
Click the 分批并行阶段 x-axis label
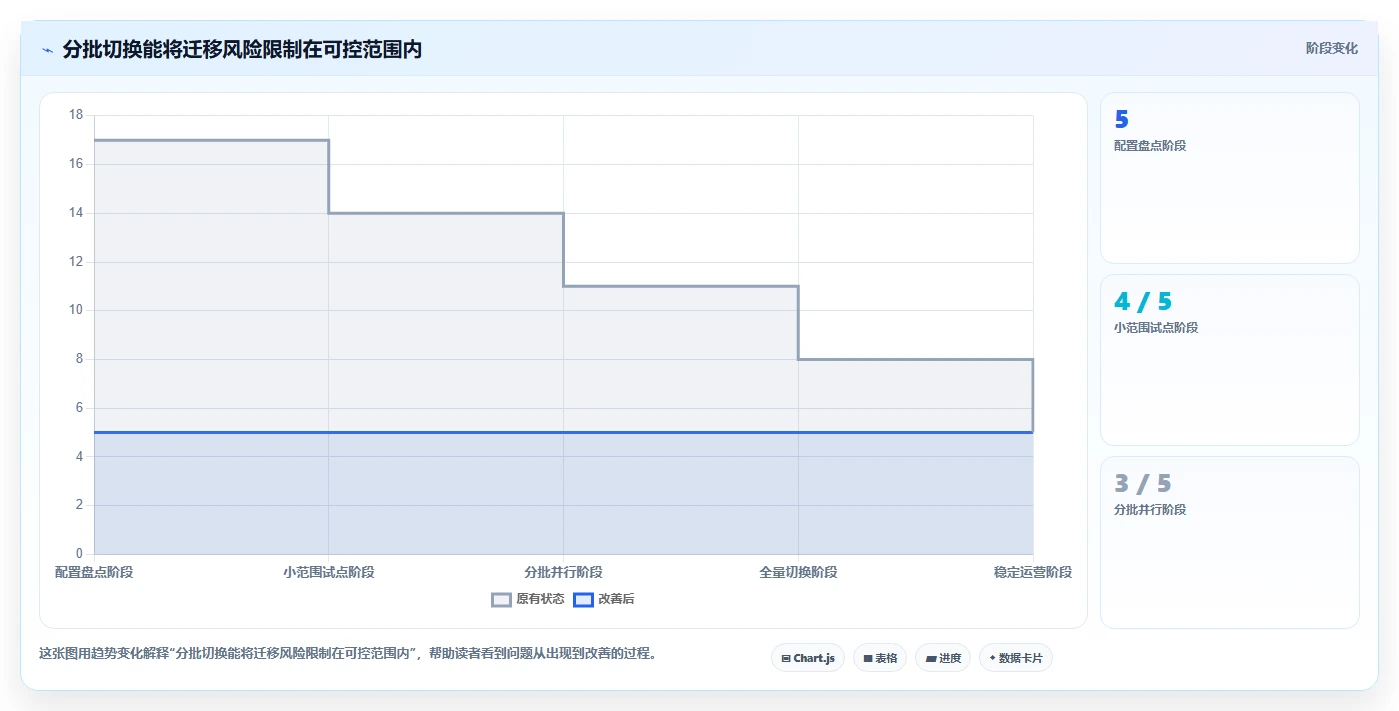coord(563,572)
